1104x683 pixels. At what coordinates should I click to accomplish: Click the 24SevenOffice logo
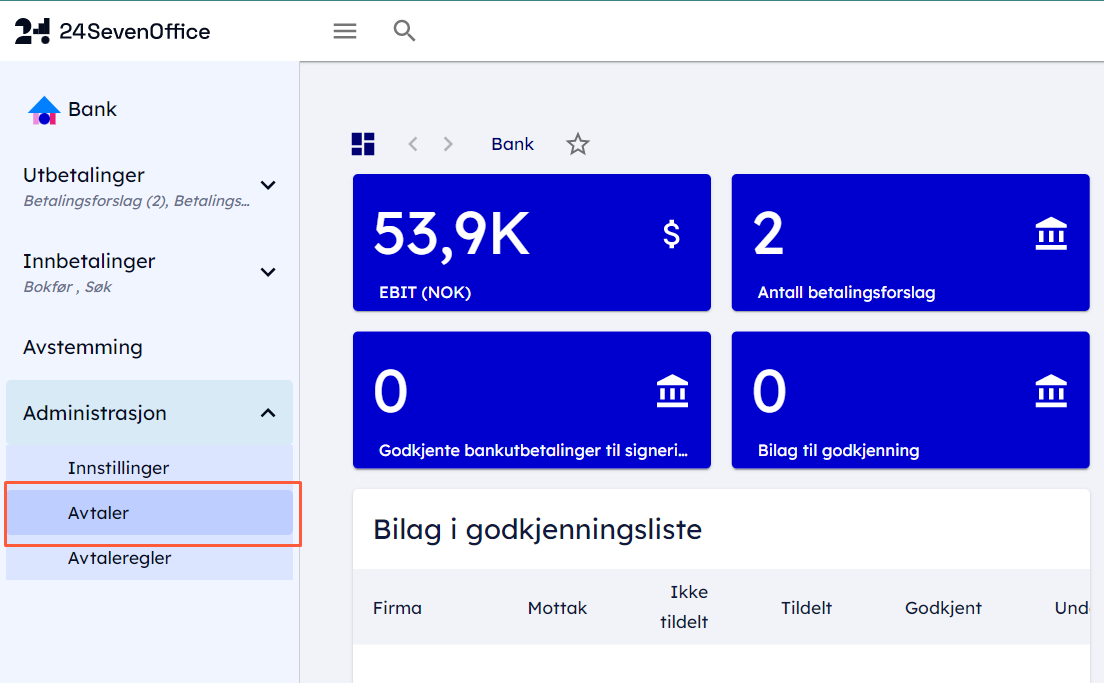[x=112, y=32]
